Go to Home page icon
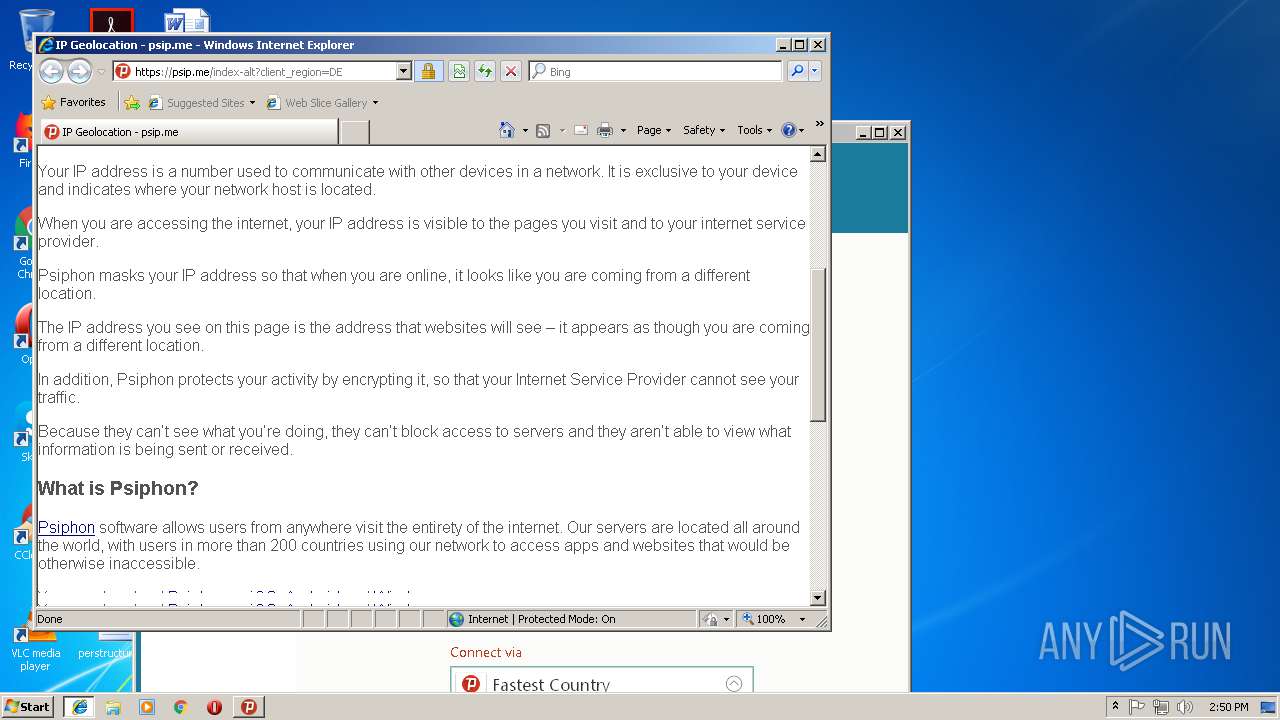The width and height of the screenshot is (1280, 720). (x=507, y=130)
